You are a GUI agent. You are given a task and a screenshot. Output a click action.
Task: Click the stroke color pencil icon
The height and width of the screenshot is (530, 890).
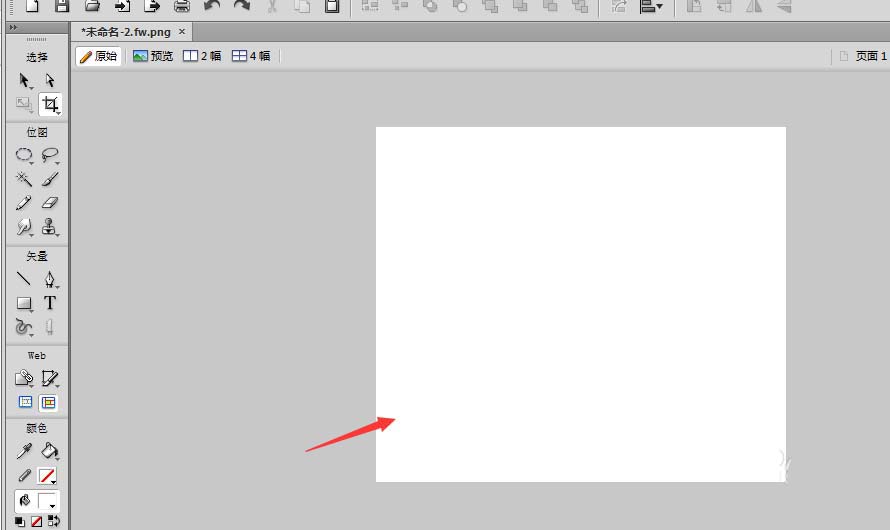coord(24,476)
